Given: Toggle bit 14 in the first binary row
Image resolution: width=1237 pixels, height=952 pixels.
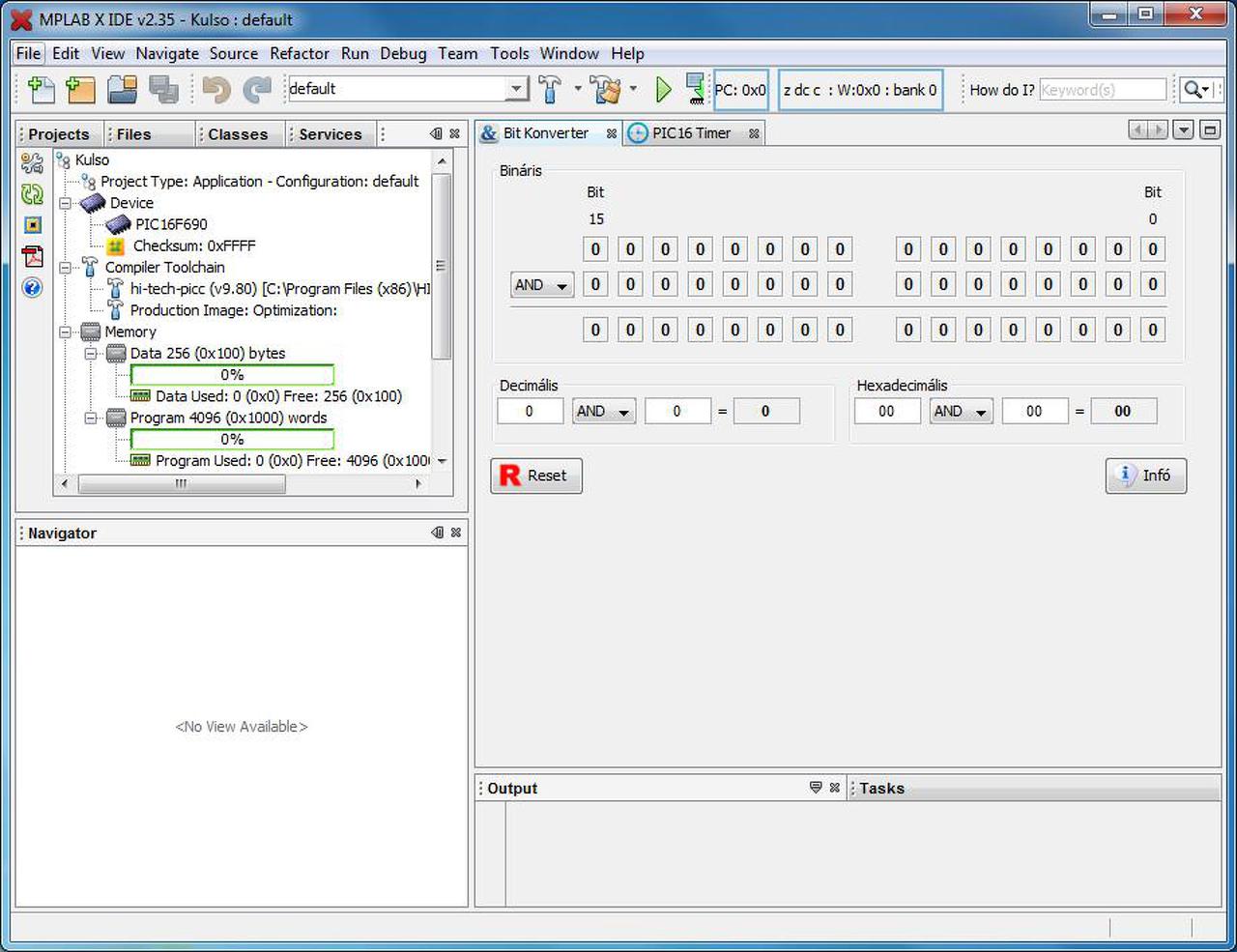Looking at the screenshot, I should [x=630, y=249].
